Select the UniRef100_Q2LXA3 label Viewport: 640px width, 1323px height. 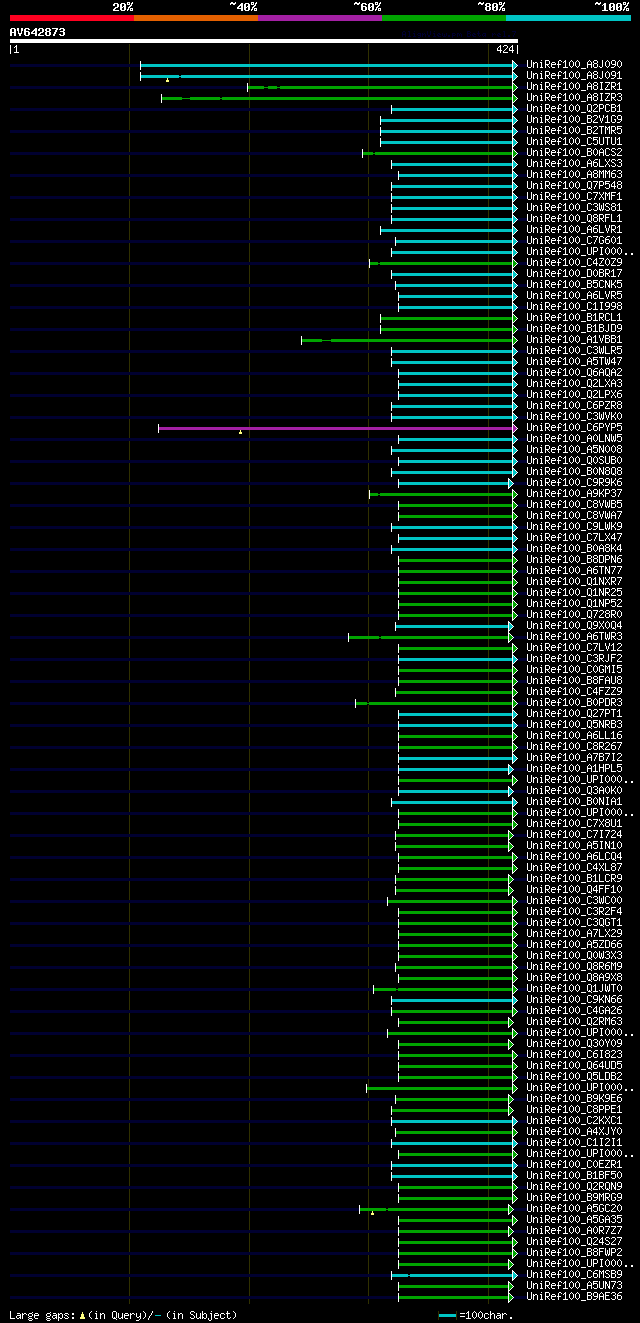(x=574, y=384)
